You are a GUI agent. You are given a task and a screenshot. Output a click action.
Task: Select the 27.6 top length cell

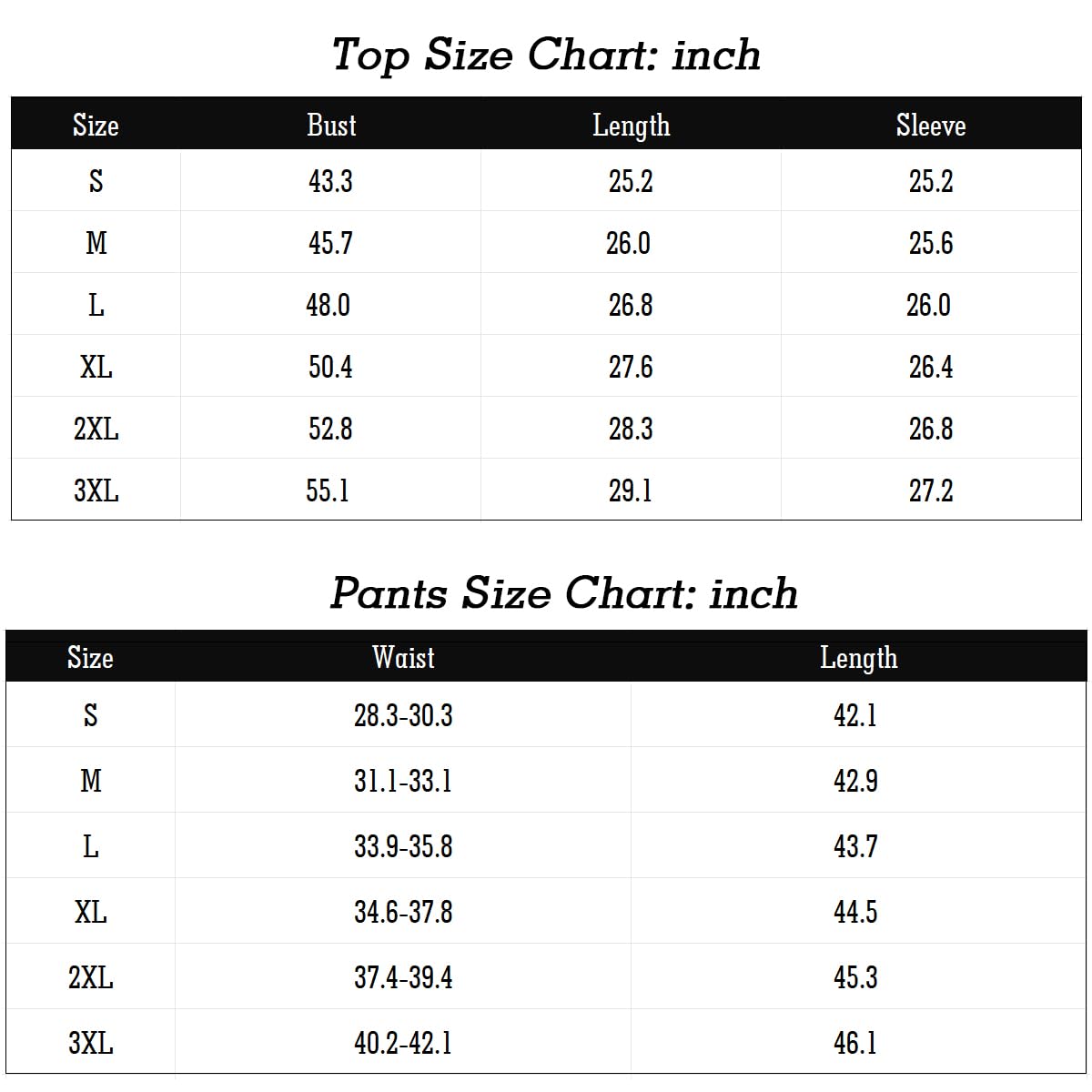tap(631, 367)
